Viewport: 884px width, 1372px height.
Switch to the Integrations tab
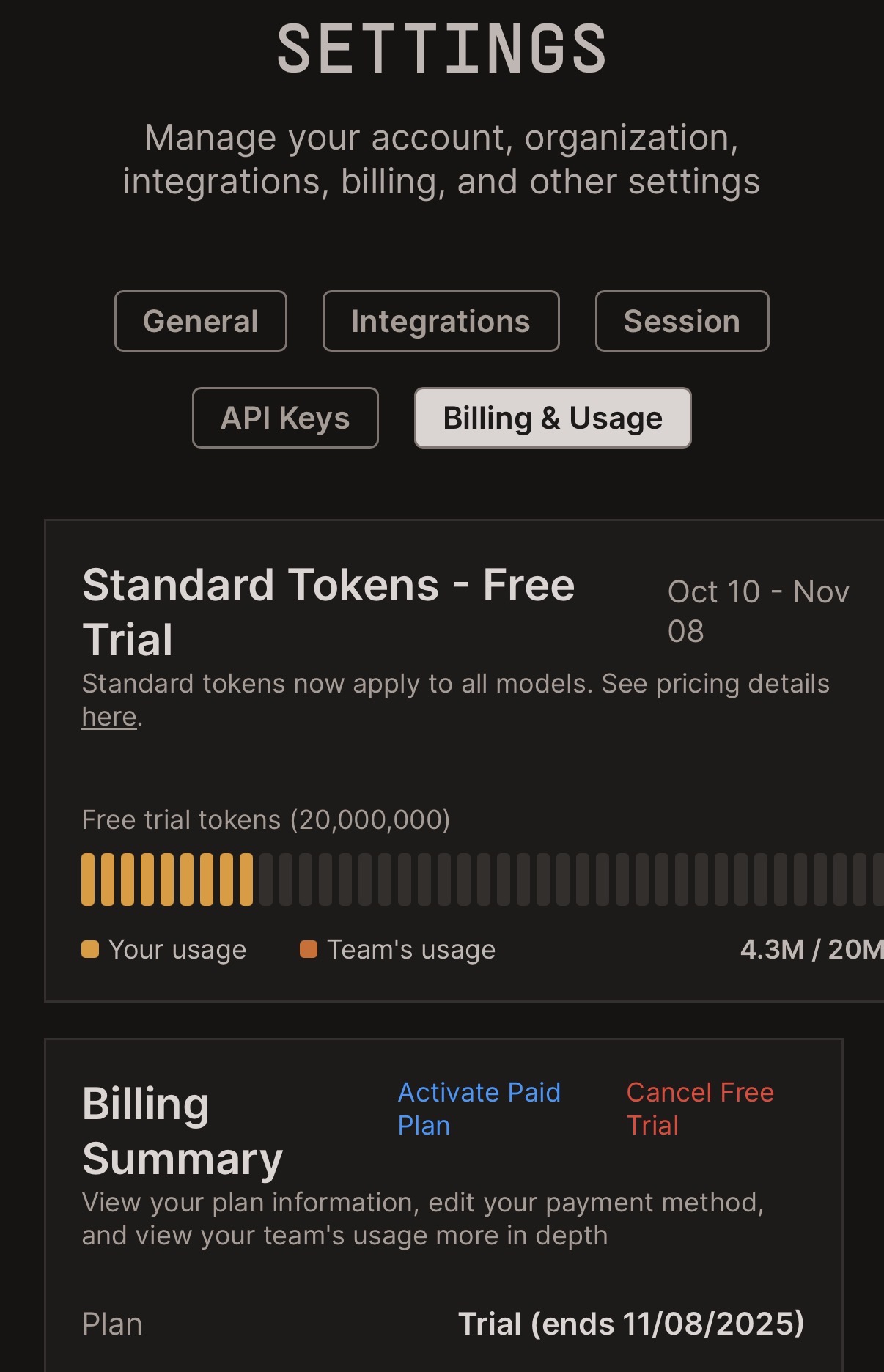[441, 321]
